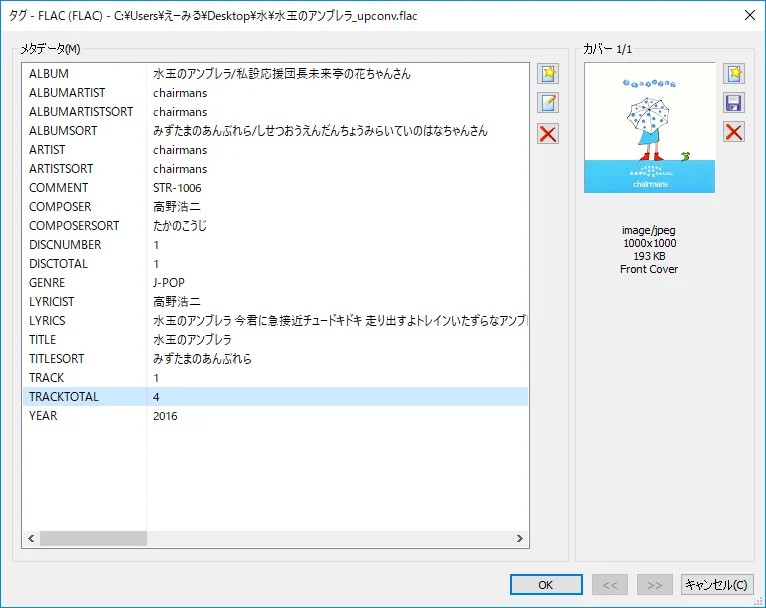The image size is (766, 608).
Task: Click the edit metadata field icon
Action: (548, 103)
